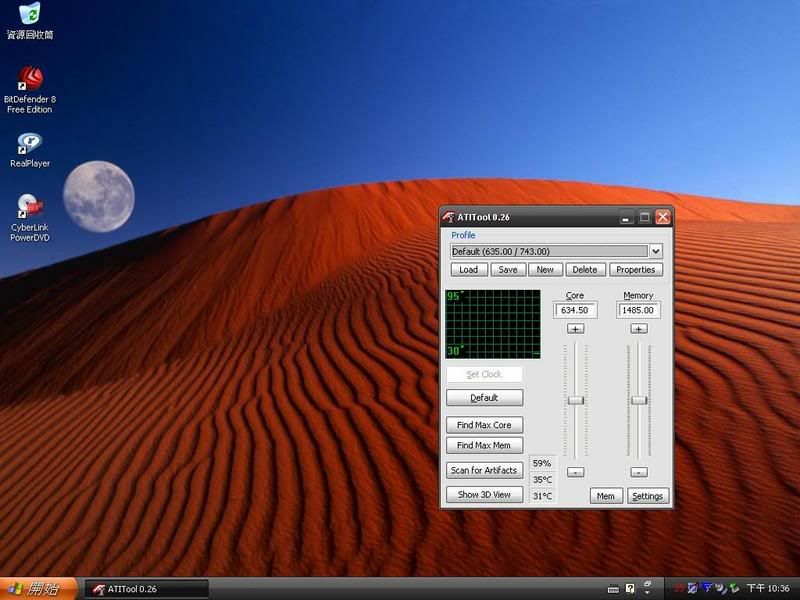Open the RealPlayer desktop shortcut
This screenshot has width=800, height=600.
(x=30, y=145)
